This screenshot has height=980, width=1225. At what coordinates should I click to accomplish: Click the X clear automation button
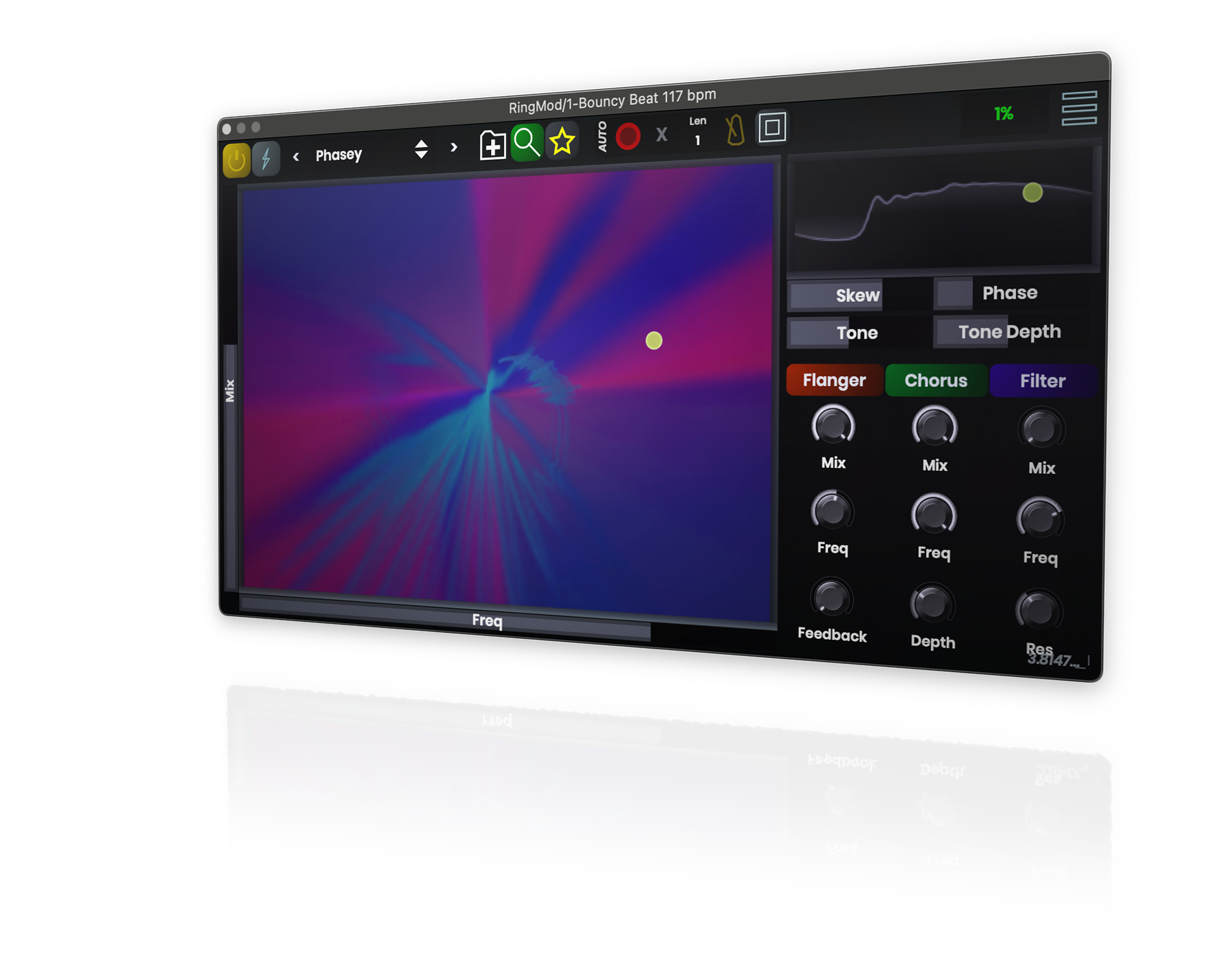click(661, 134)
